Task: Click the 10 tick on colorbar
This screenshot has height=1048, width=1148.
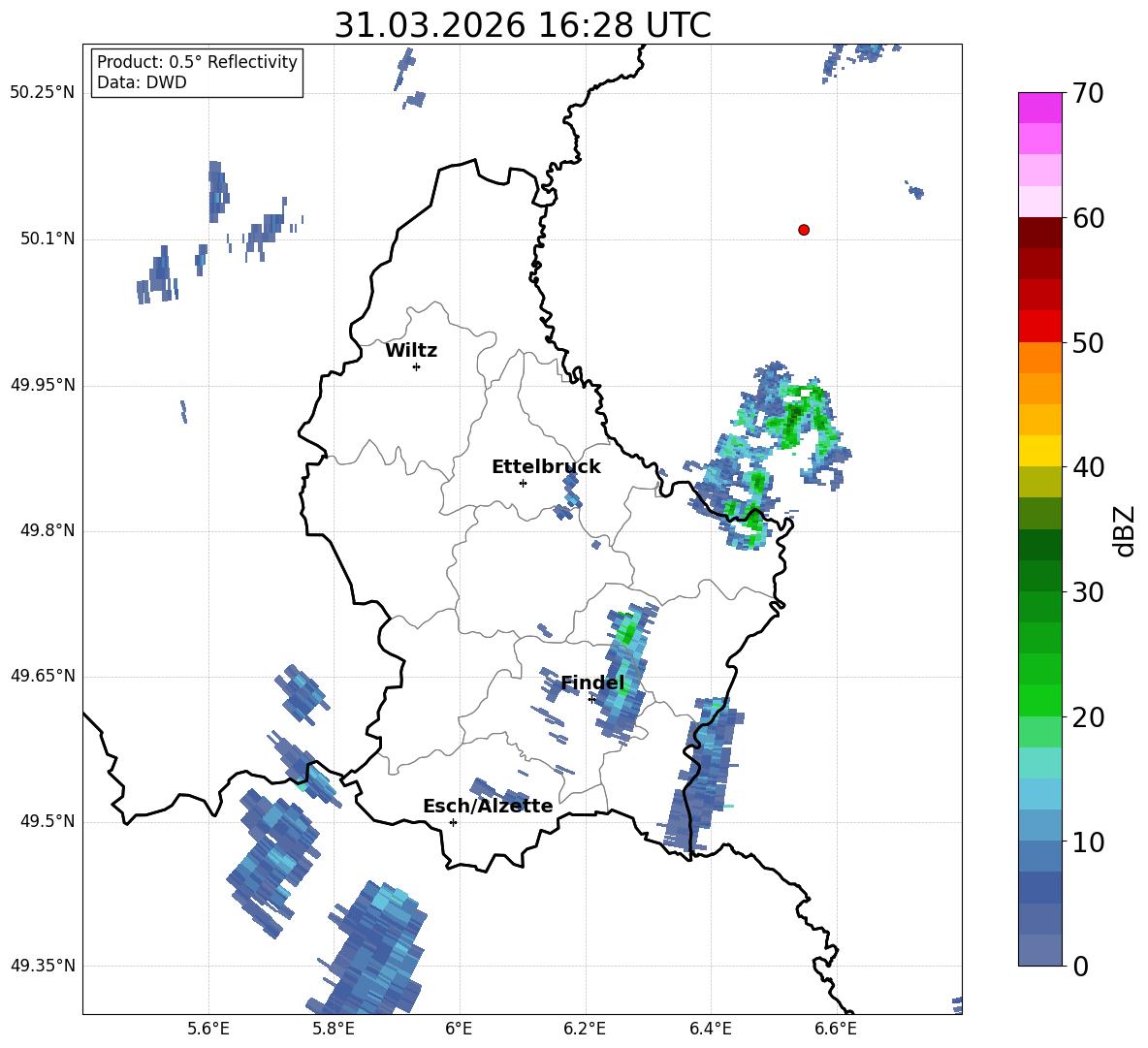Action: [x=1088, y=842]
